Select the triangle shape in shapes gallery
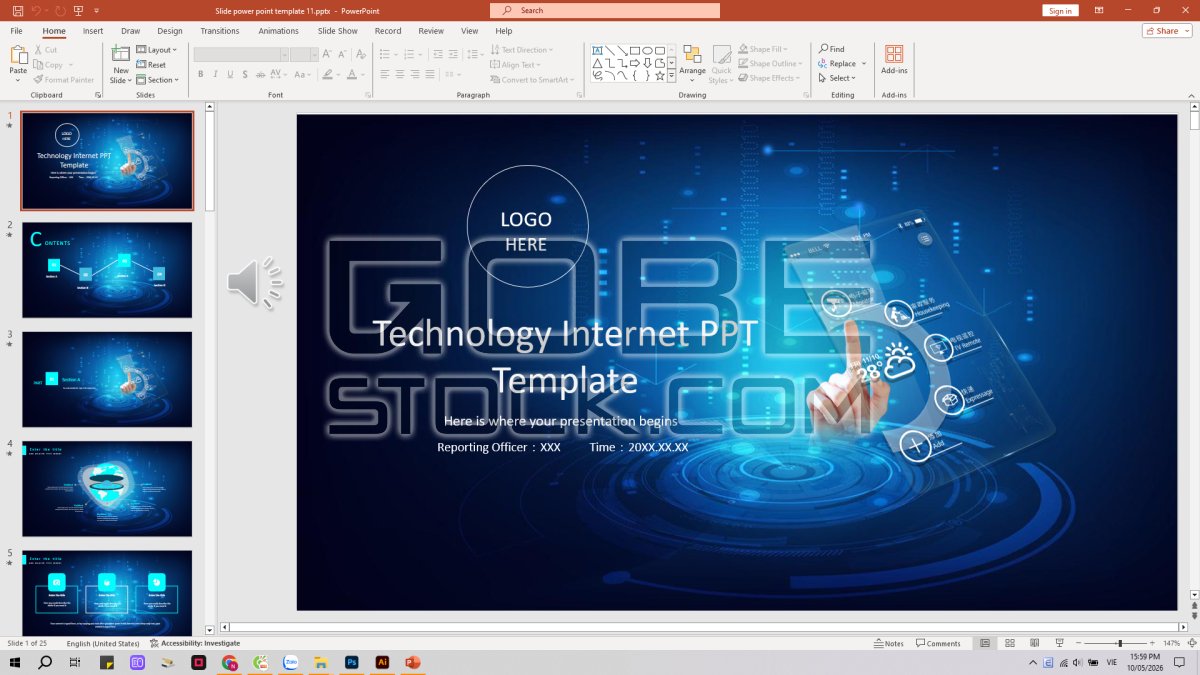 click(x=597, y=63)
